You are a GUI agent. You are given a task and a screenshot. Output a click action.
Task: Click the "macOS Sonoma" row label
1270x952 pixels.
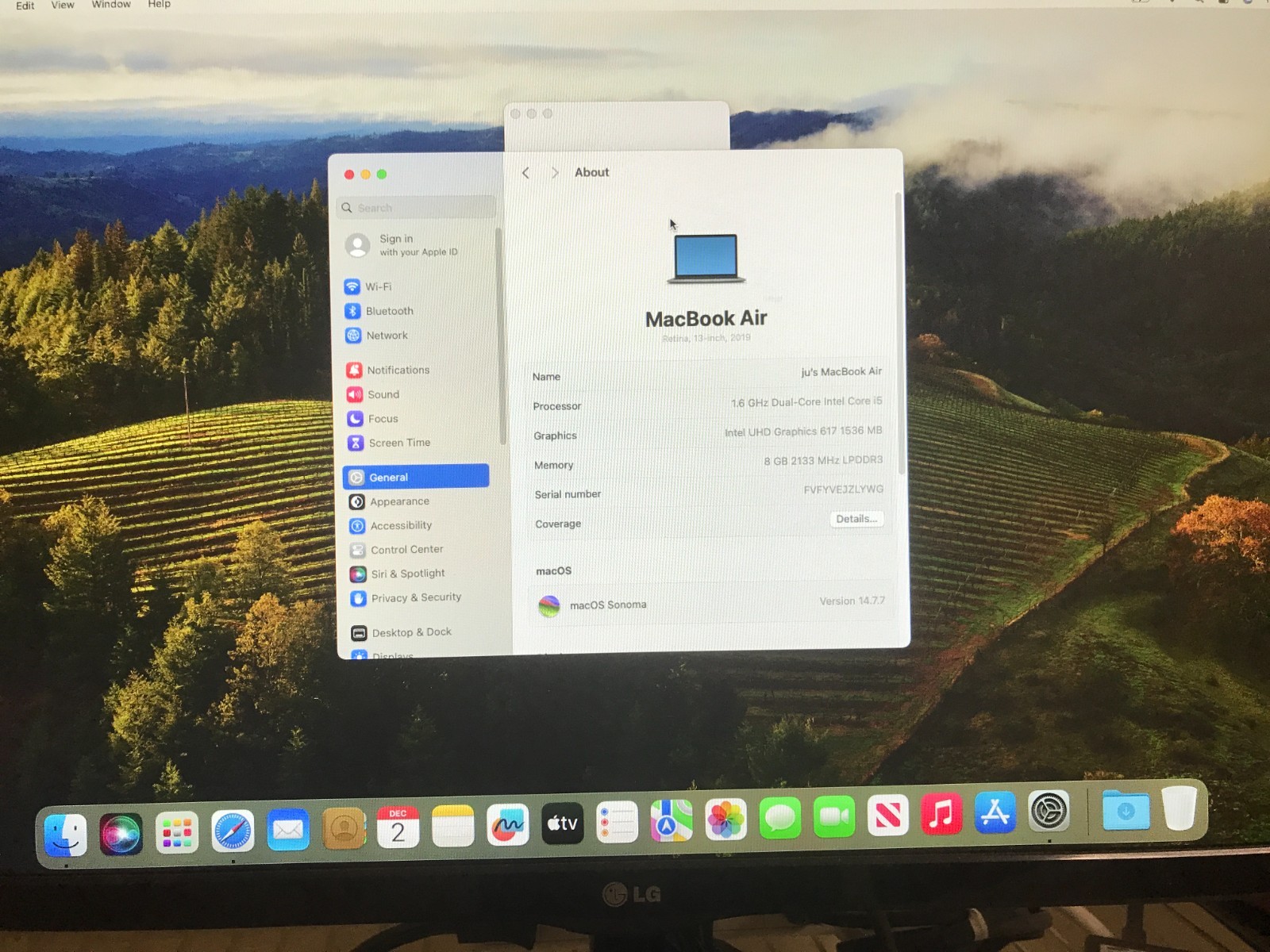(608, 605)
